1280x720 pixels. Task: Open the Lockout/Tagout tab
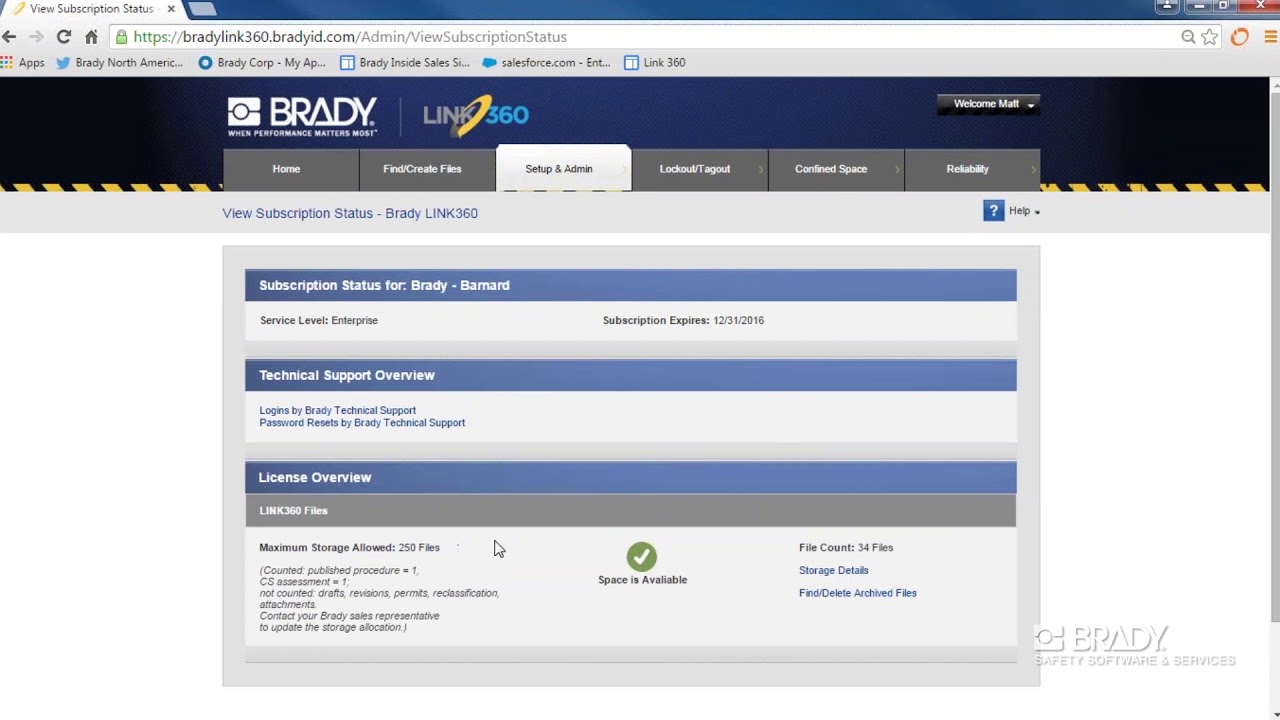(x=699, y=169)
